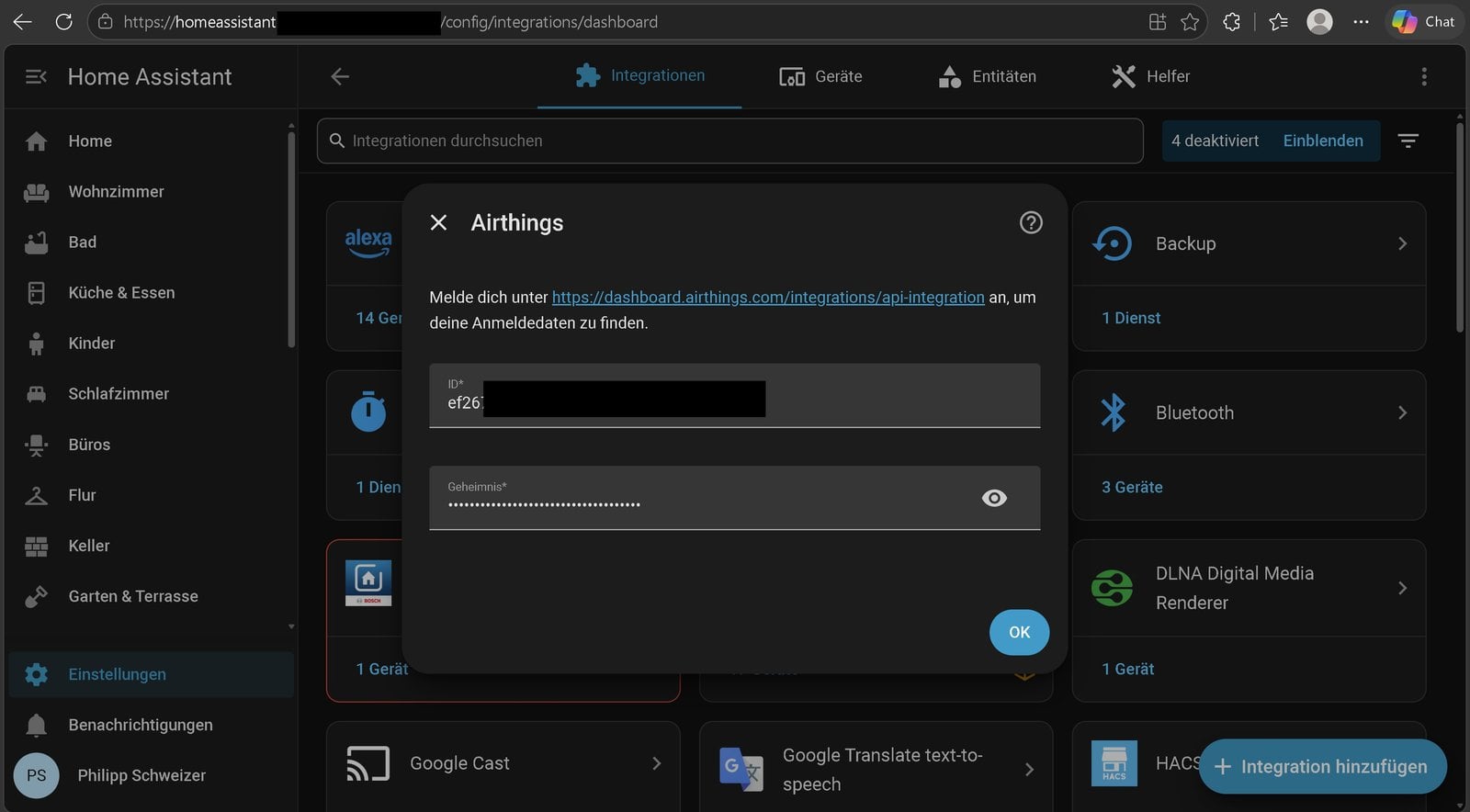Image resolution: width=1470 pixels, height=812 pixels.
Task: Open the Keller wall icon
Action: pyautogui.click(x=36, y=546)
